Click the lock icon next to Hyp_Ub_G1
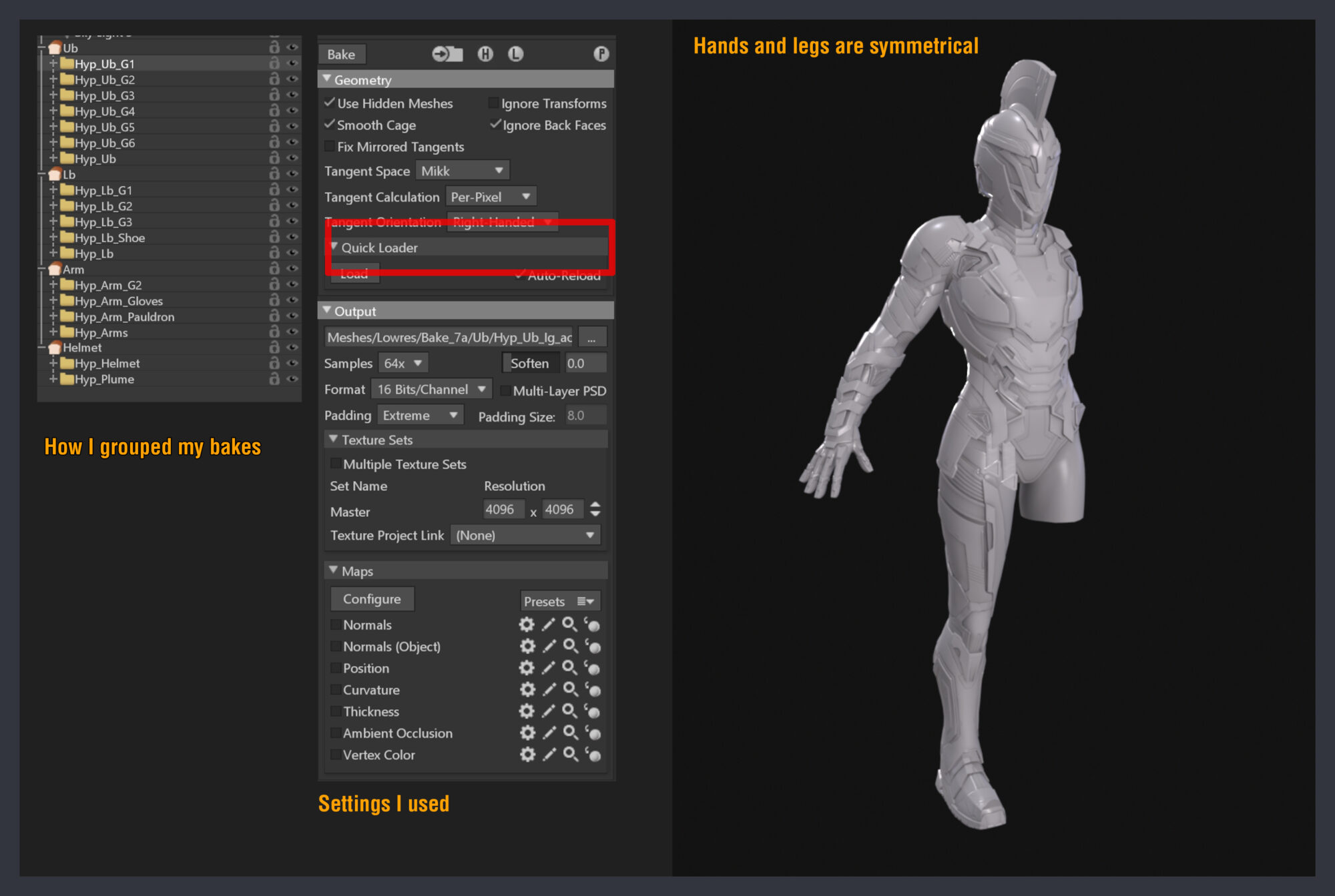 click(274, 63)
